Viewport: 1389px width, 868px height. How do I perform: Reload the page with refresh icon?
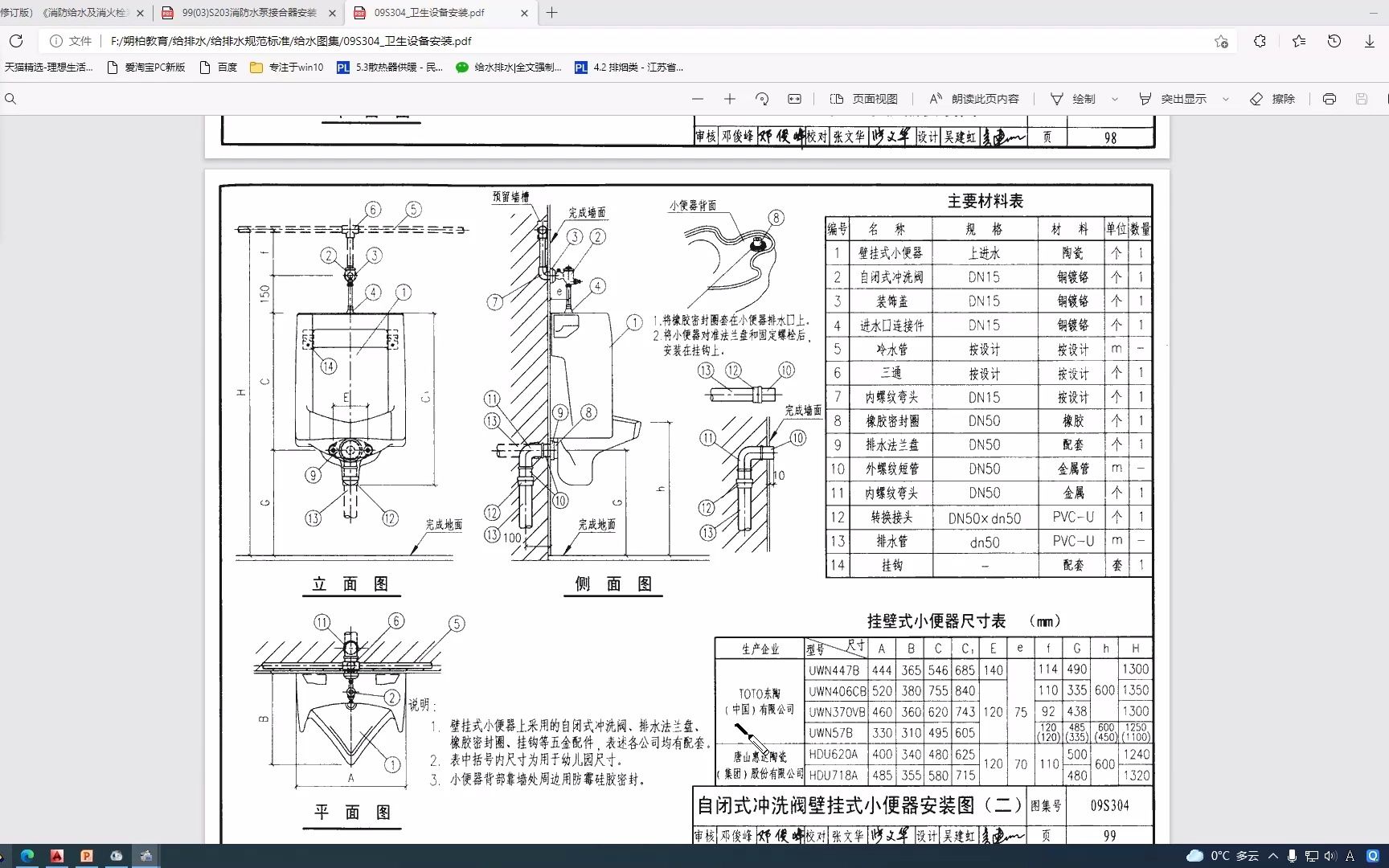click(16, 41)
